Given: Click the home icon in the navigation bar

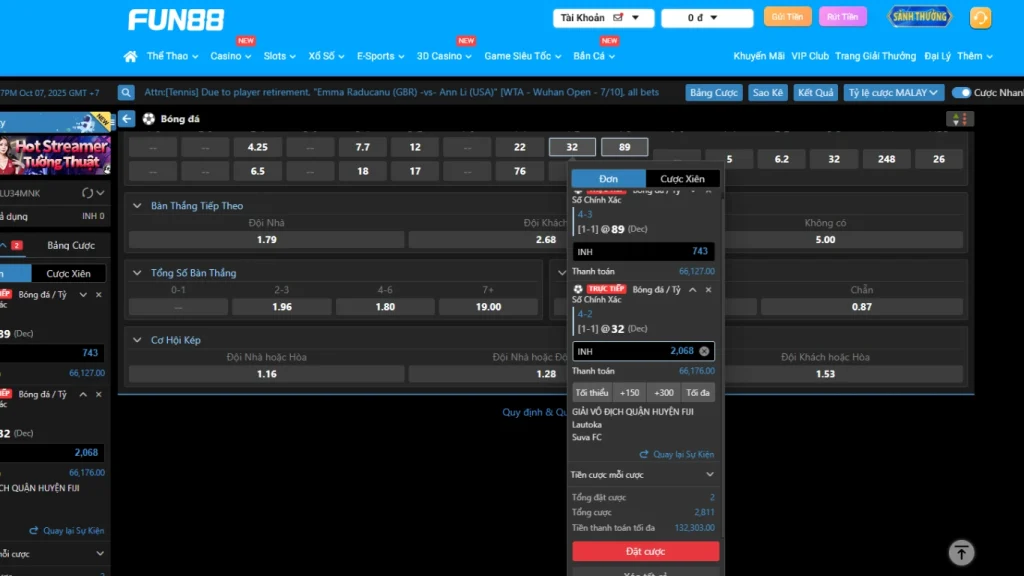Looking at the screenshot, I should click(130, 57).
